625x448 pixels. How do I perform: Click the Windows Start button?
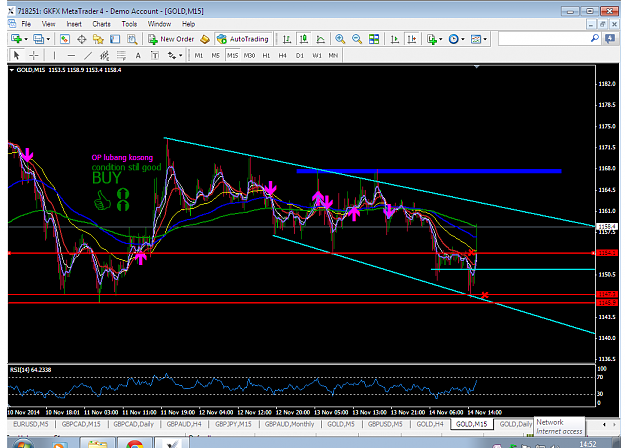click(x=22, y=444)
